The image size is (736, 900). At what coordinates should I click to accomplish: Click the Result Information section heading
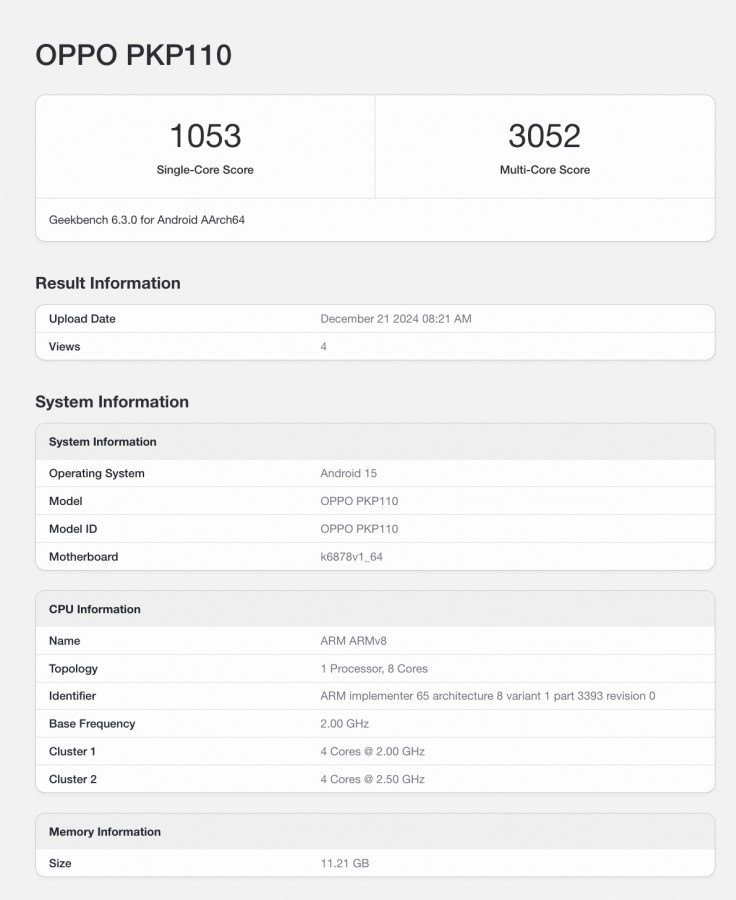pos(108,283)
